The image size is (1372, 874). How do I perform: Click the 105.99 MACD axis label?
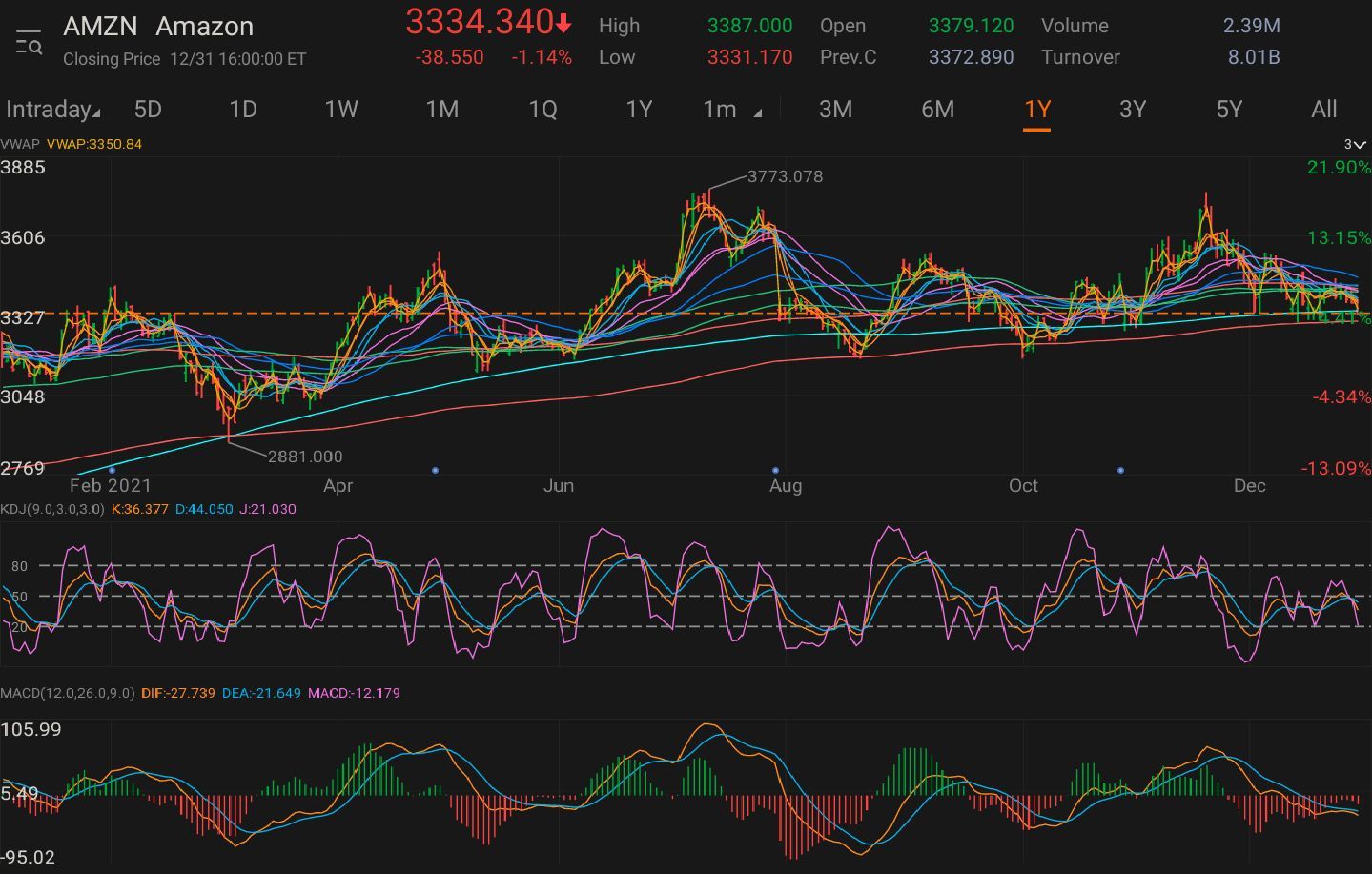[x=31, y=729]
